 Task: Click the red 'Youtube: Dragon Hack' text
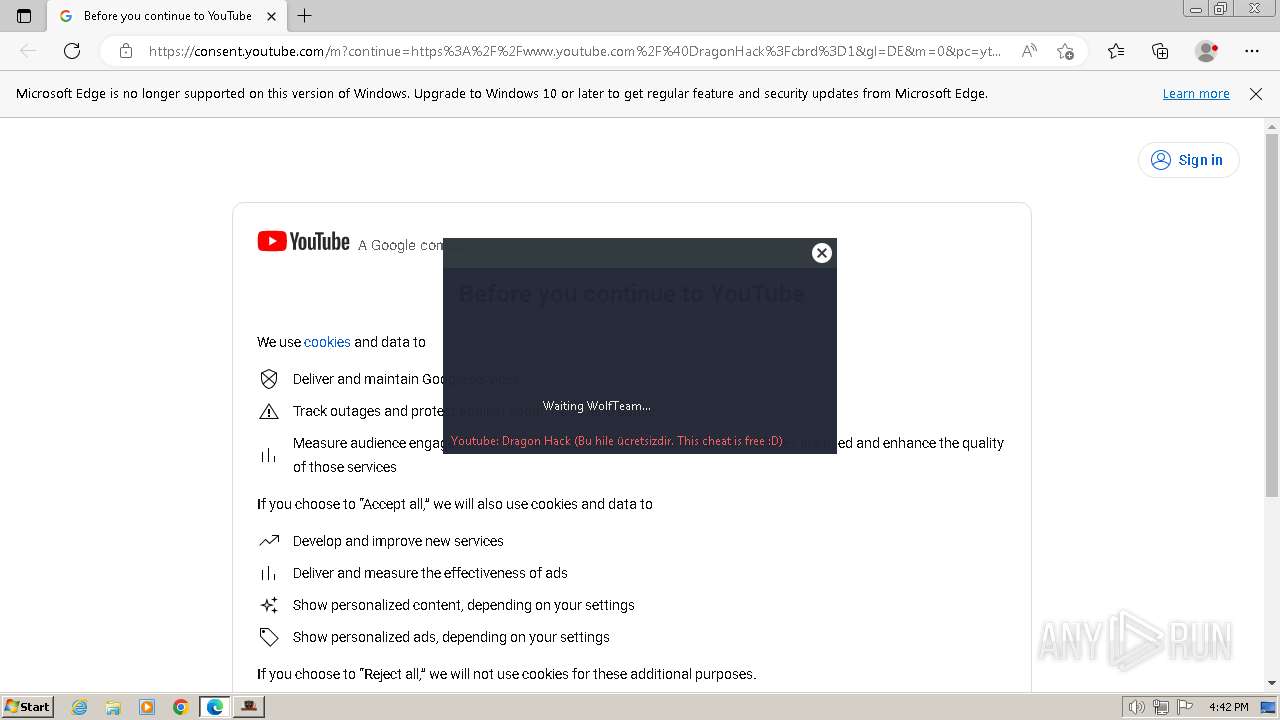point(617,441)
